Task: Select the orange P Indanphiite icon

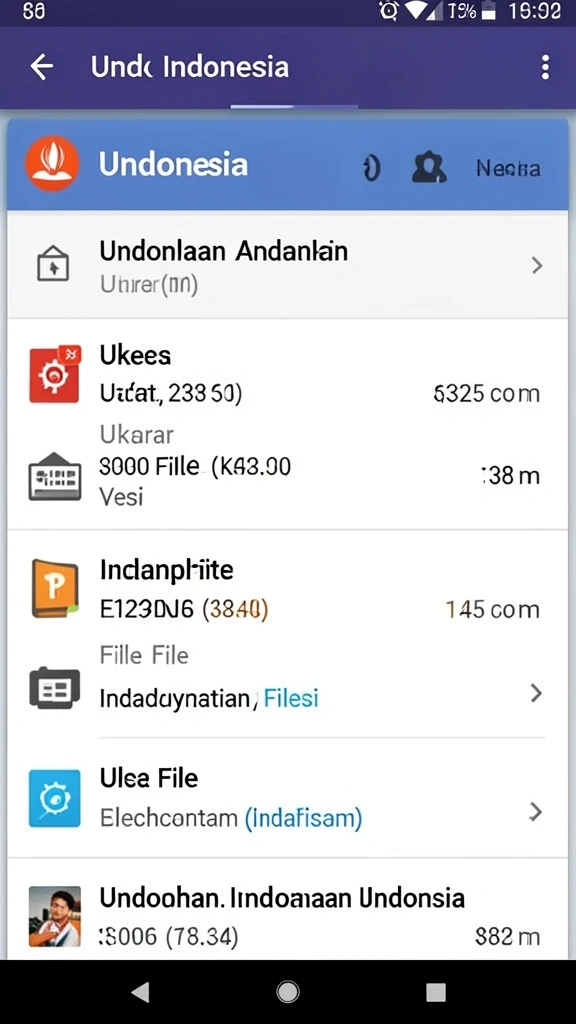Action: [x=55, y=588]
